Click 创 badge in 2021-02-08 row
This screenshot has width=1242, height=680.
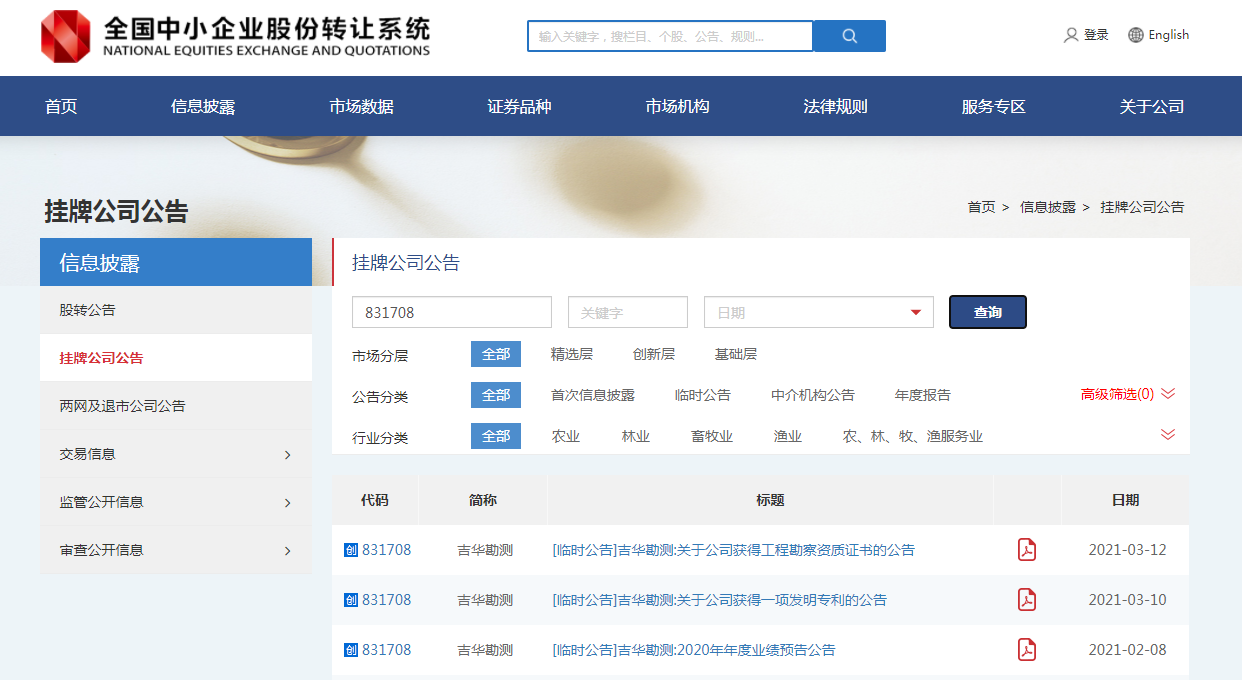[351, 650]
